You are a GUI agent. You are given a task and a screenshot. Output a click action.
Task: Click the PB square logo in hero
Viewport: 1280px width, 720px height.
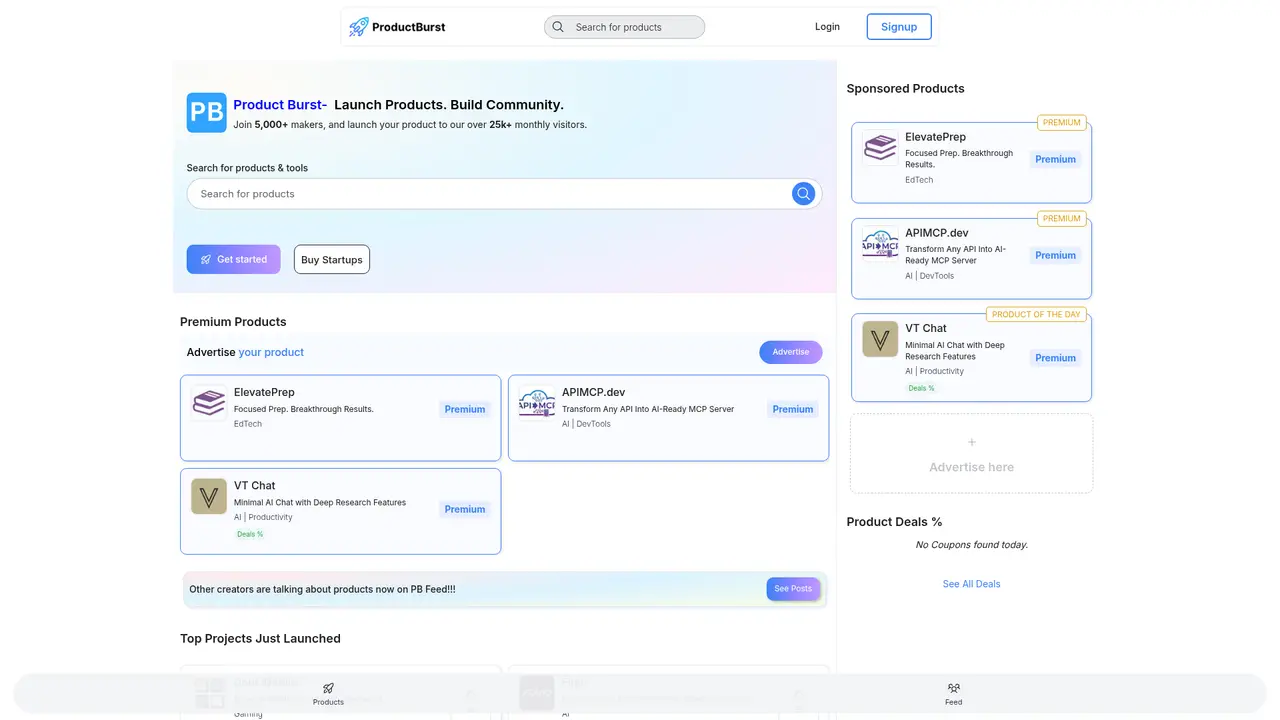[x=207, y=113]
